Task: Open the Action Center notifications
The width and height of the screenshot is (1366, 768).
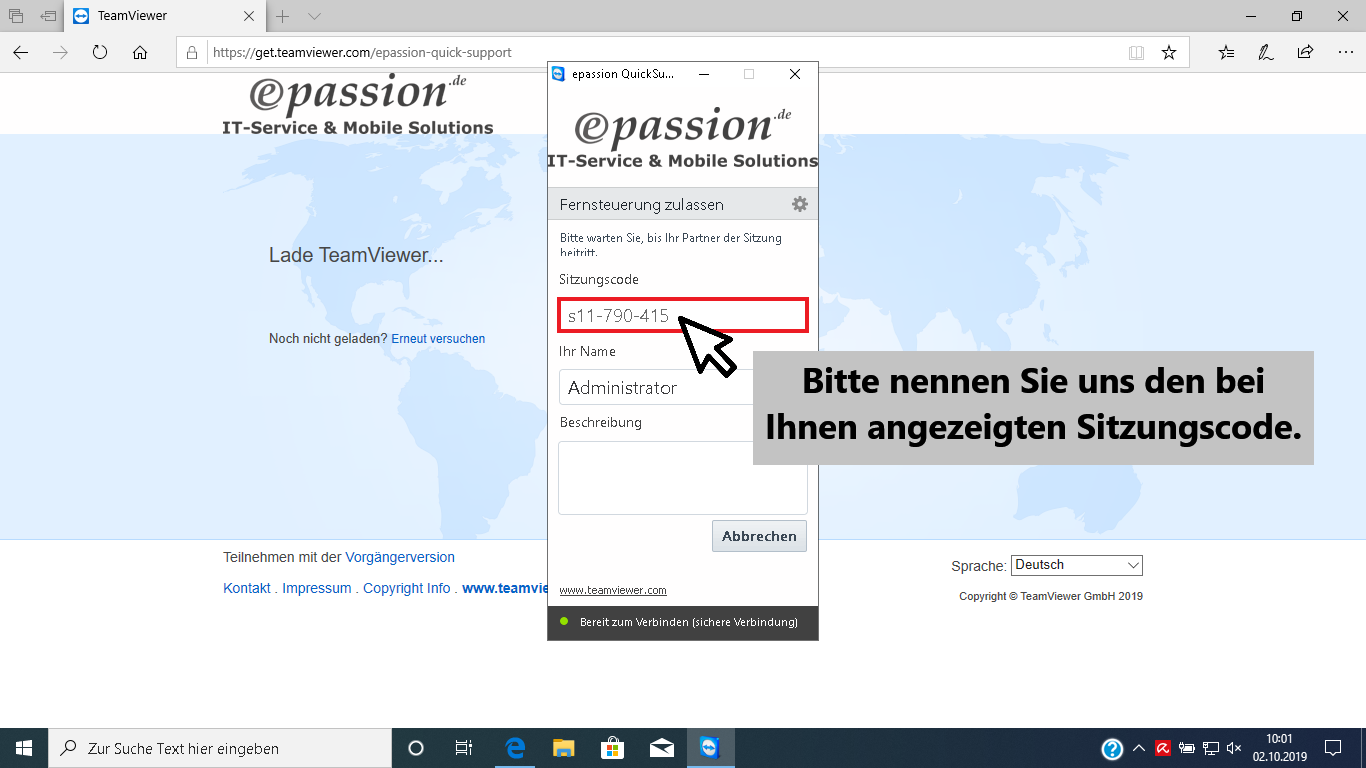Action: coord(1333,748)
